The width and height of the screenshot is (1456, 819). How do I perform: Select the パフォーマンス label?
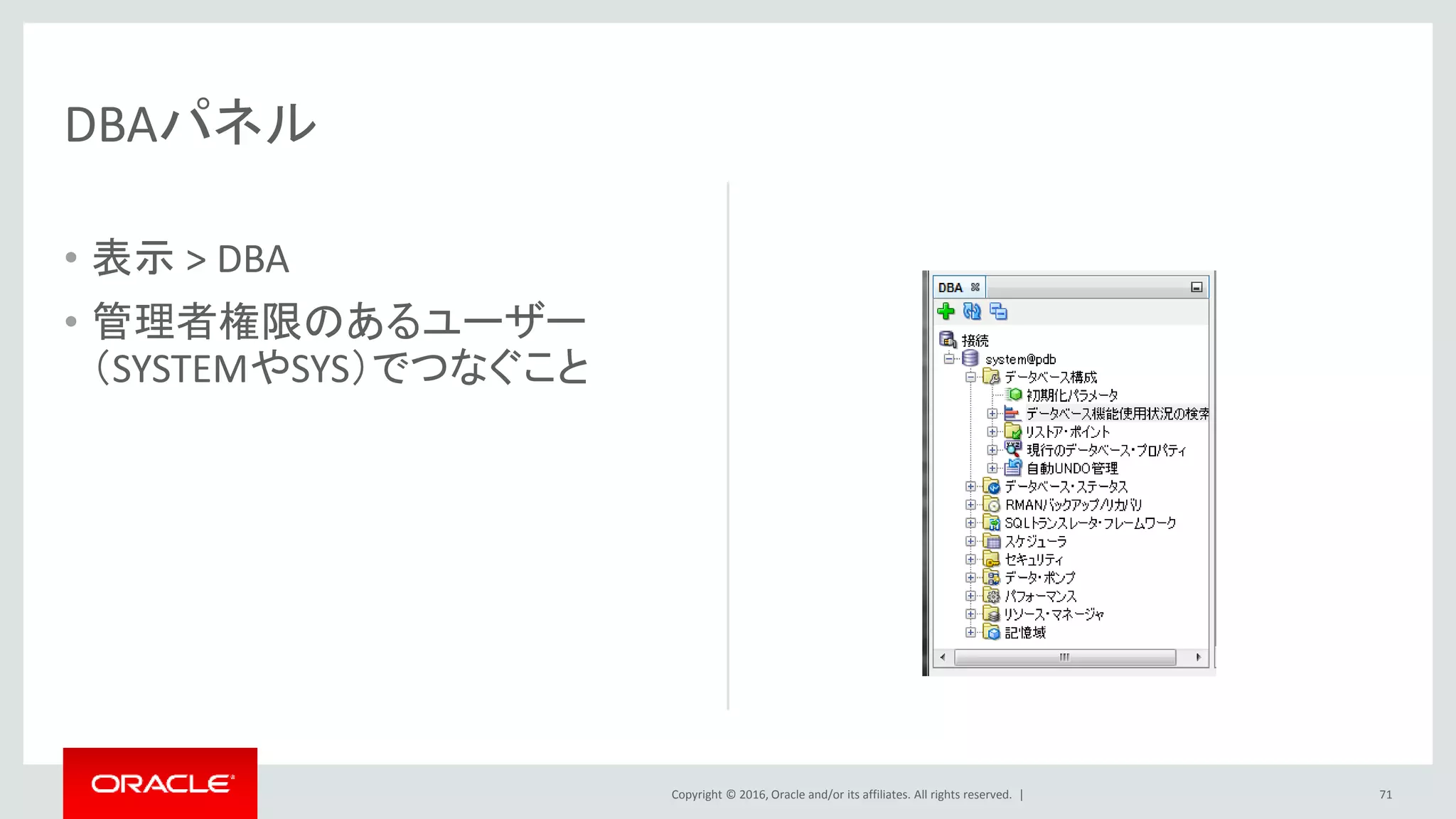pyautogui.click(x=1041, y=596)
